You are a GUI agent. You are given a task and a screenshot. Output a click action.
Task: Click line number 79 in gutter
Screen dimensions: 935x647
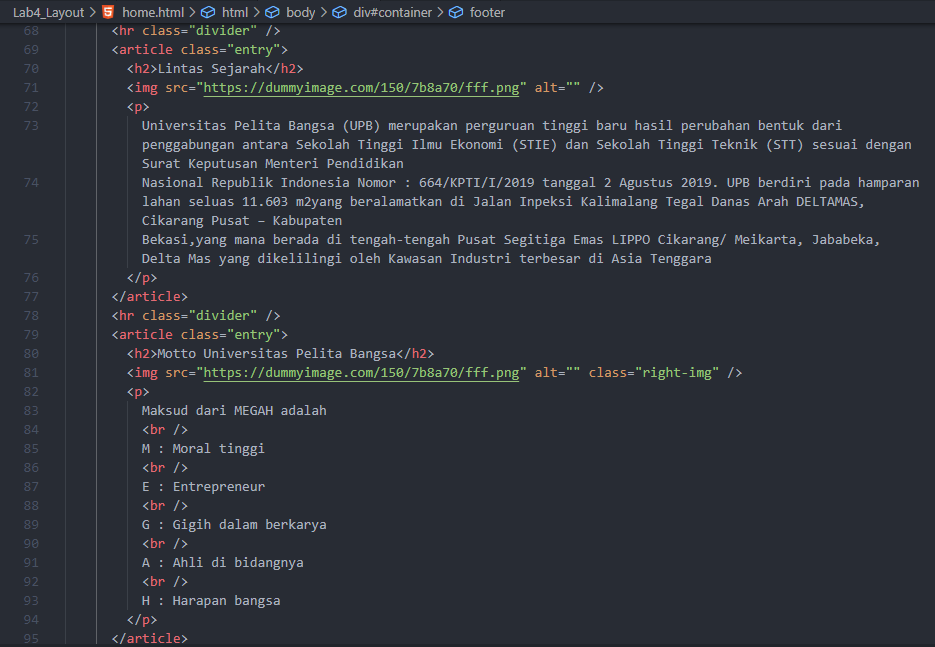tap(31, 335)
